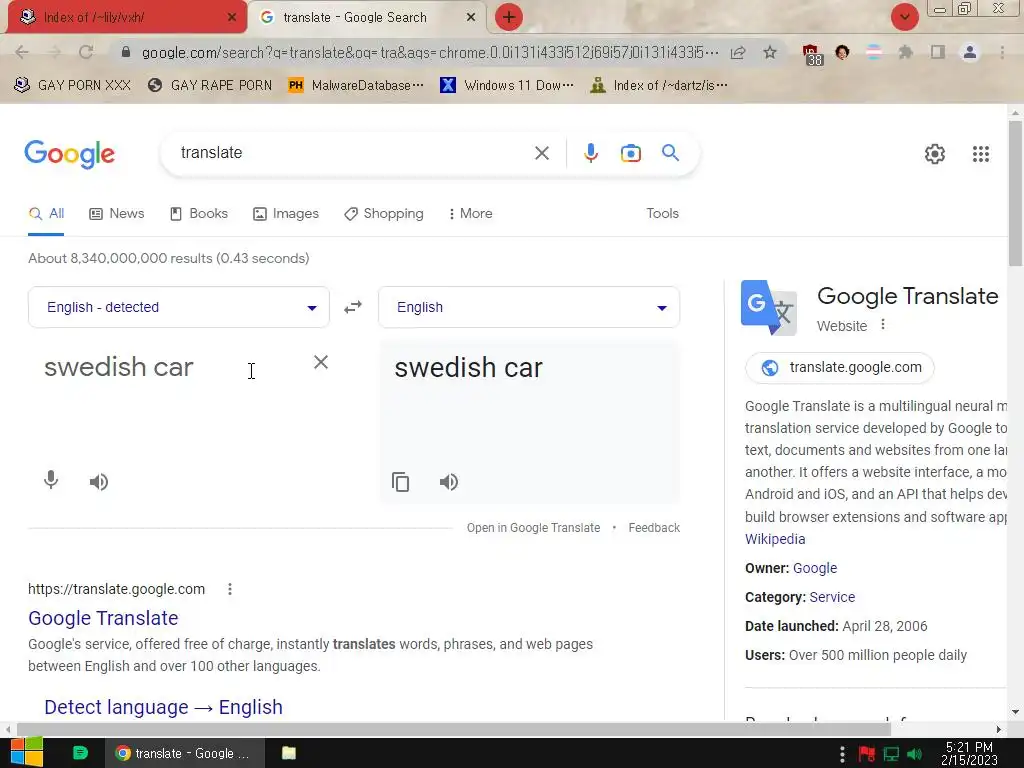Listen to the source text audio

pos(99,482)
